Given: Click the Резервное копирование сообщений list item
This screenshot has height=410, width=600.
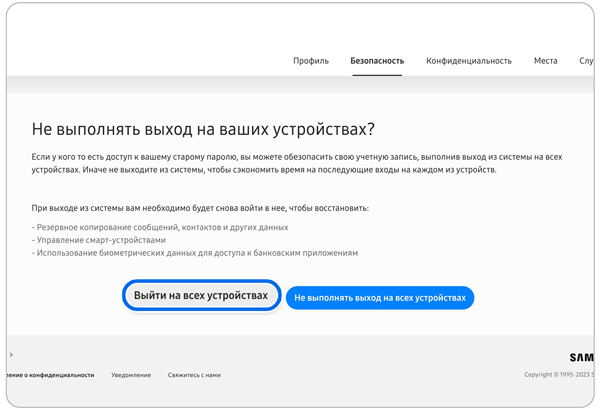Looking at the screenshot, I should [x=159, y=228].
